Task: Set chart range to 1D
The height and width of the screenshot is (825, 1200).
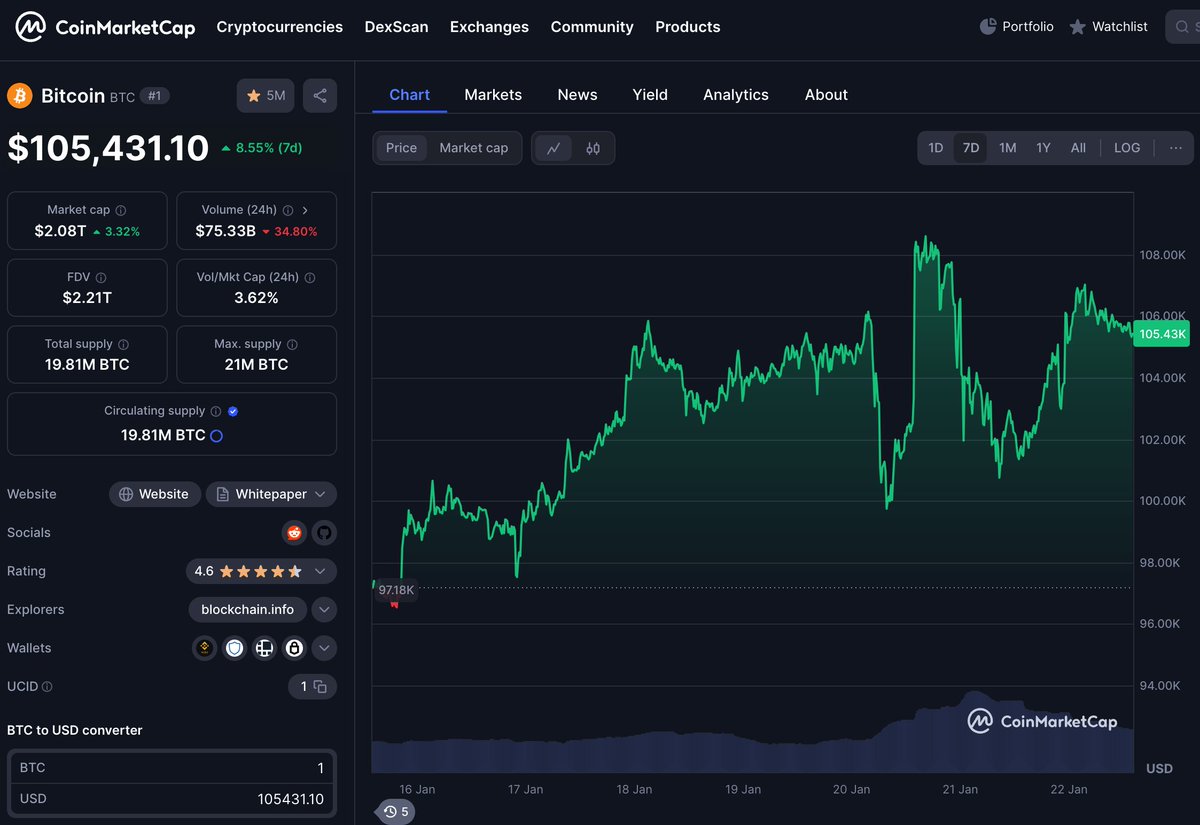Action: [x=936, y=148]
